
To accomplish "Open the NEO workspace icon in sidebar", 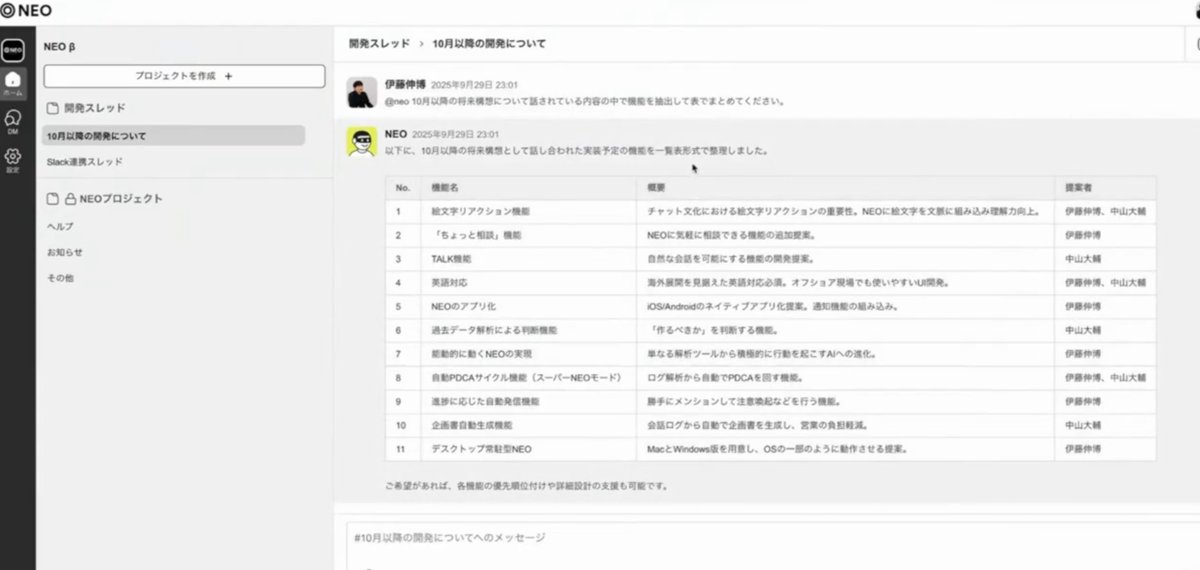I will point(13,50).
